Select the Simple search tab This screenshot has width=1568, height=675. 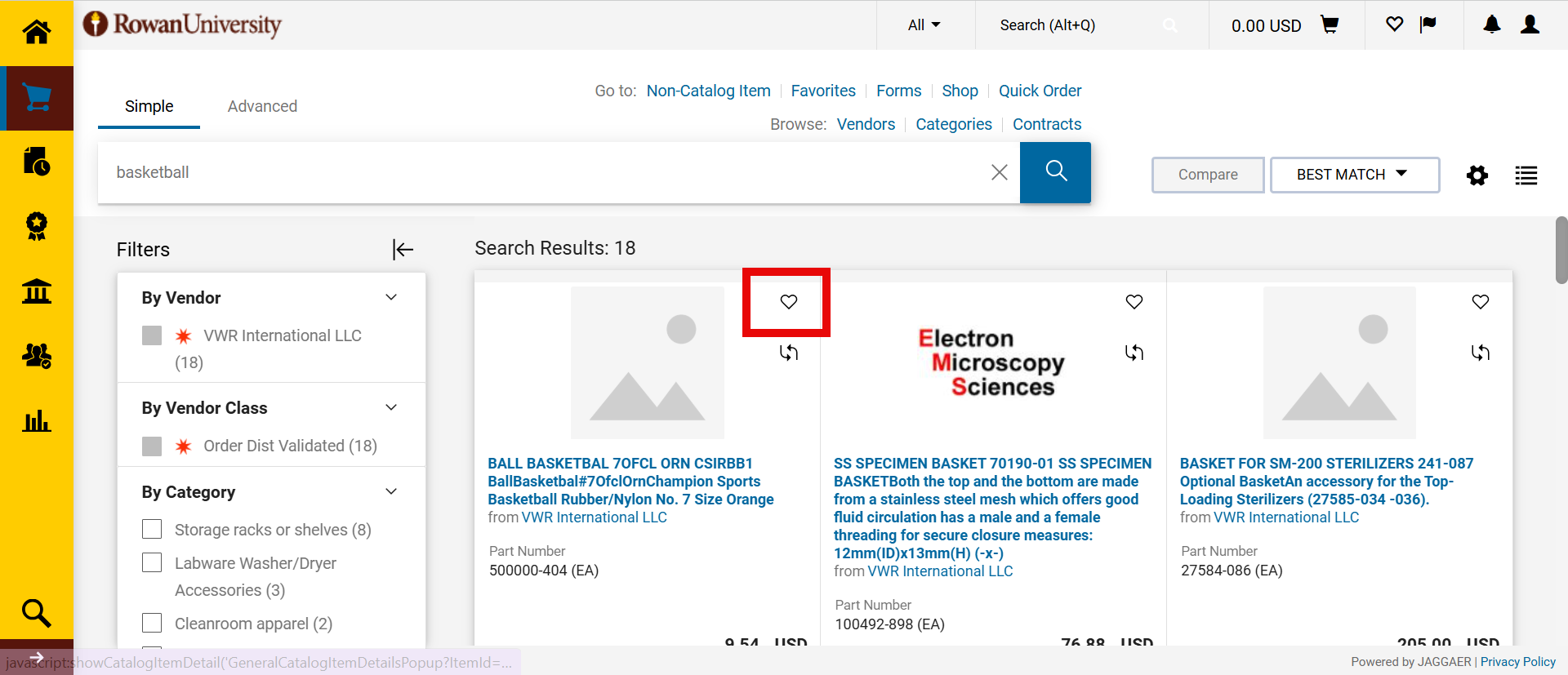point(149,107)
